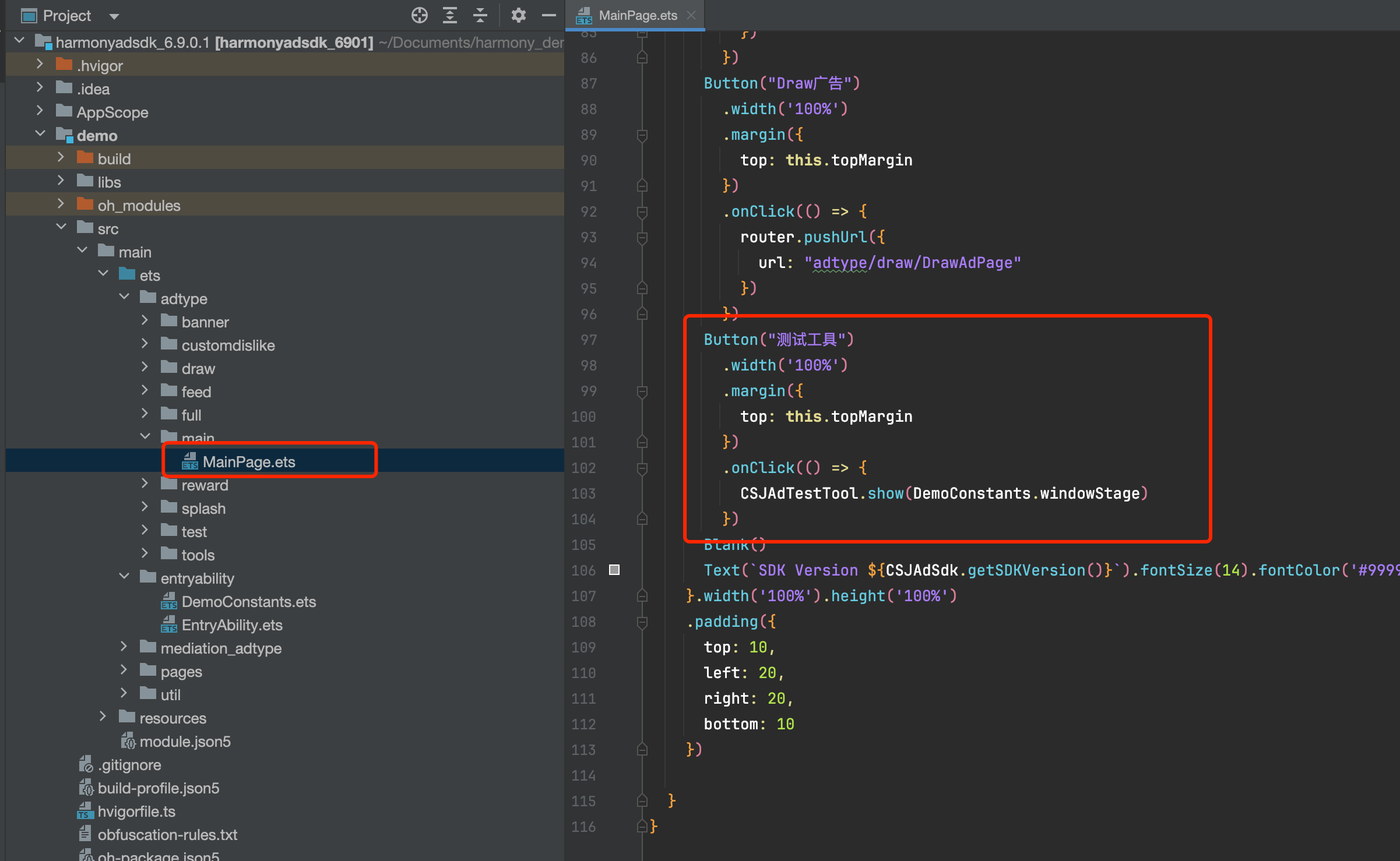Screen dimensions: 1400x861
Task: Close the MainPage.ets tab
Action: click(x=691, y=15)
